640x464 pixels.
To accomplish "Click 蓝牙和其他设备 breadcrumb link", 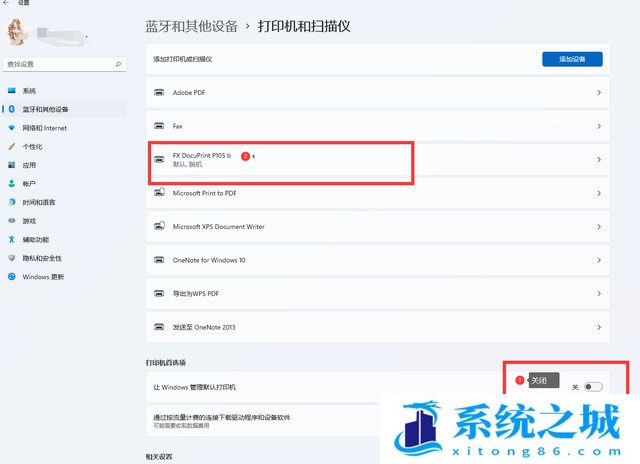I will point(191,27).
